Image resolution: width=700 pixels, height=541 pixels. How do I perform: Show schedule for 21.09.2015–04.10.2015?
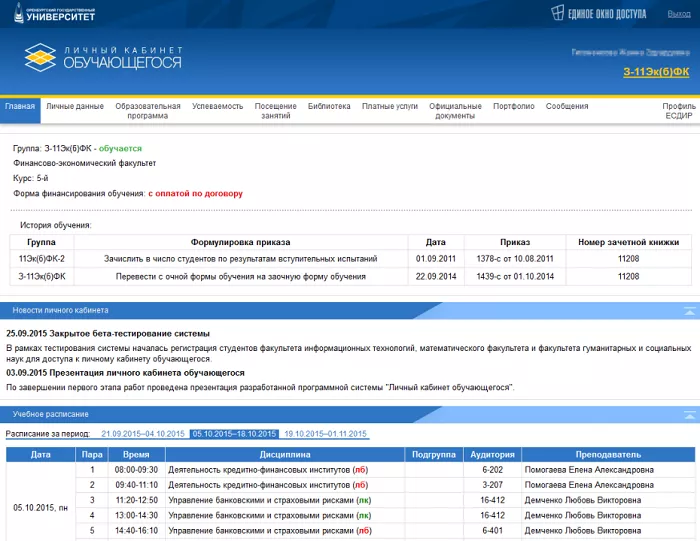(143, 434)
